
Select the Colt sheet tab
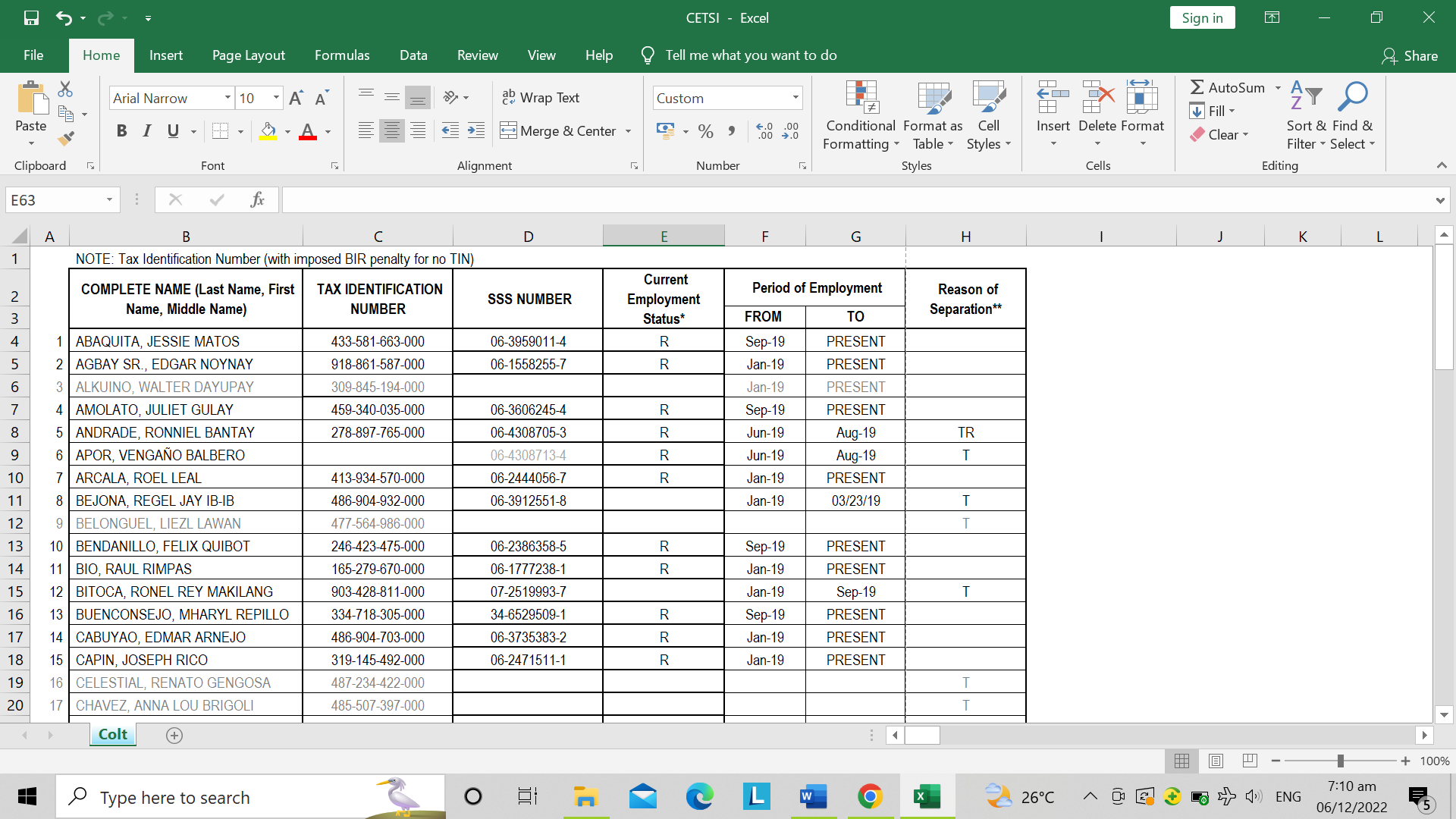[x=113, y=735]
